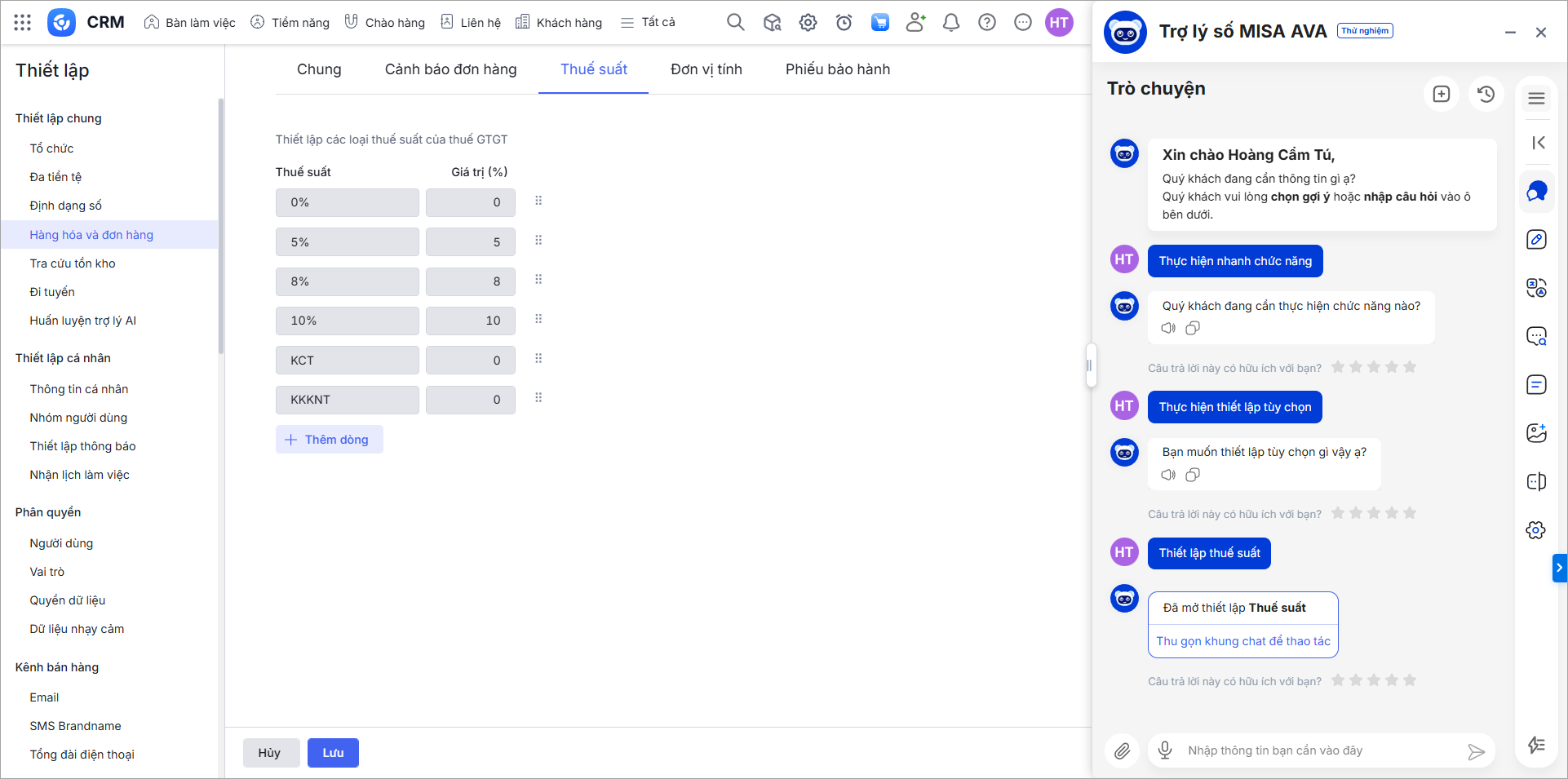The width and height of the screenshot is (1568, 779).
Task: Rate last answer with fifth star
Action: point(1410,680)
